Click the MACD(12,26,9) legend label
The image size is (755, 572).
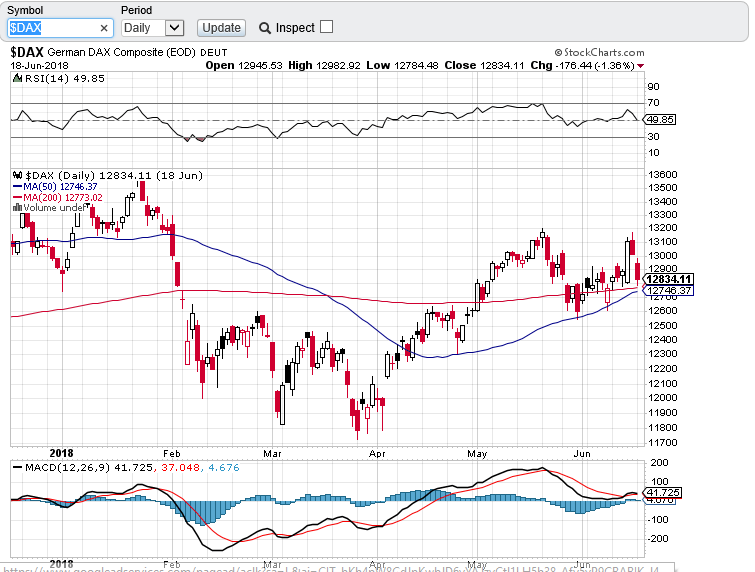tap(68, 468)
